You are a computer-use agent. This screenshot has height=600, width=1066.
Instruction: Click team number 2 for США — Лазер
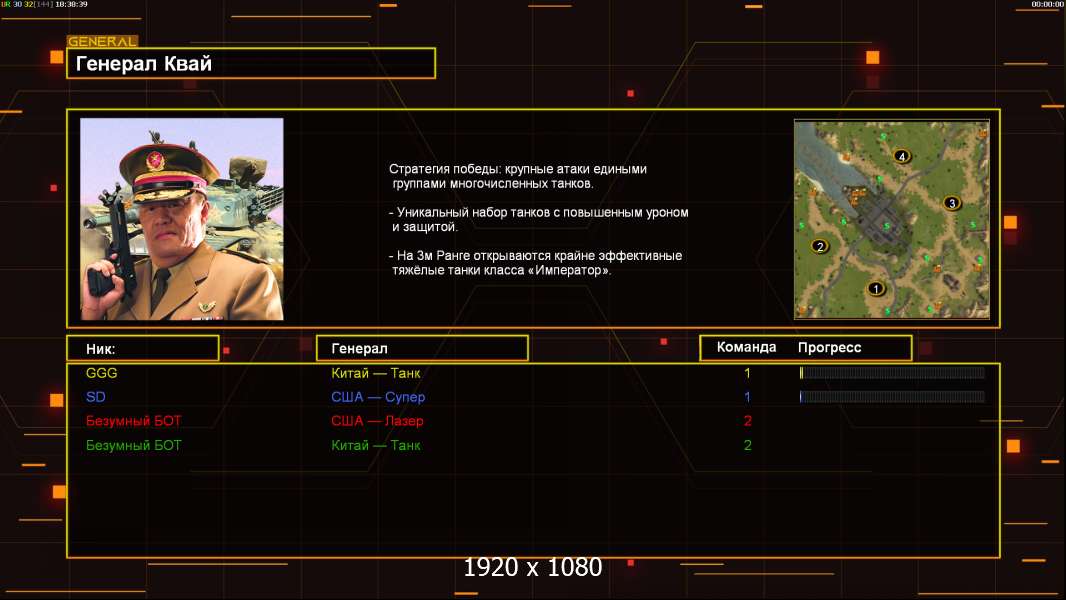(748, 421)
